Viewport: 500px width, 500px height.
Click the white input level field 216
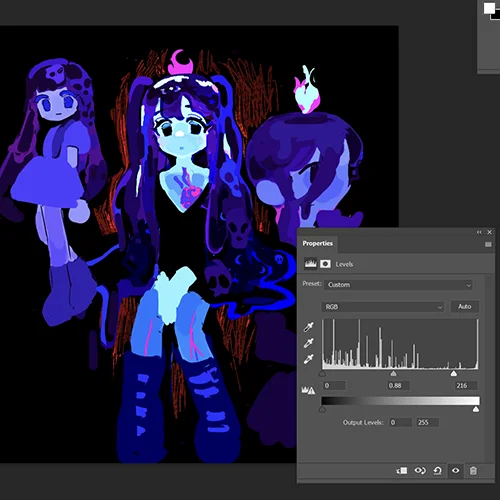pos(466,386)
